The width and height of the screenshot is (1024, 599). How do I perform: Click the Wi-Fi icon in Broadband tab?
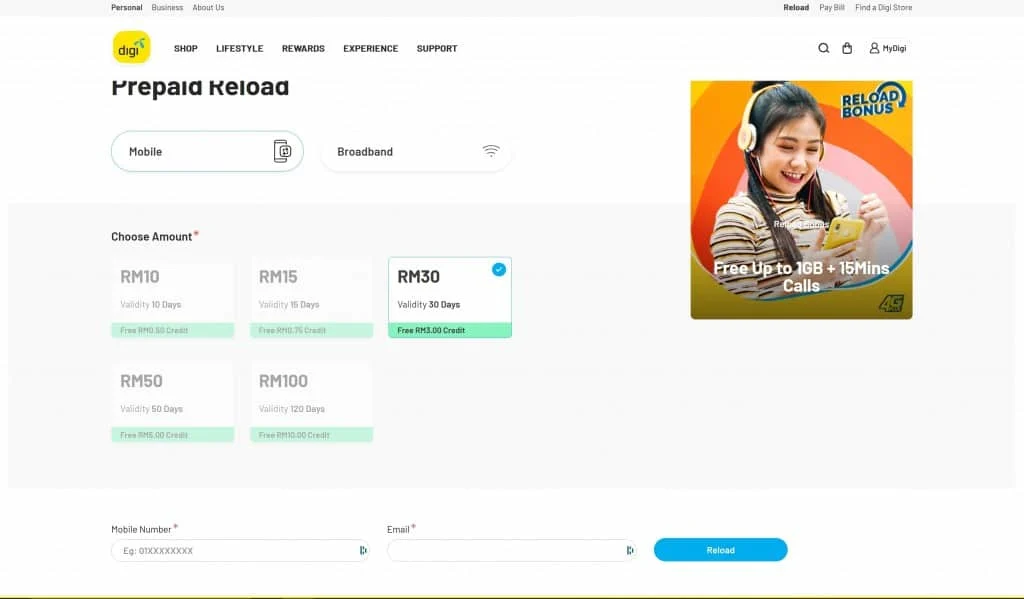(490, 151)
